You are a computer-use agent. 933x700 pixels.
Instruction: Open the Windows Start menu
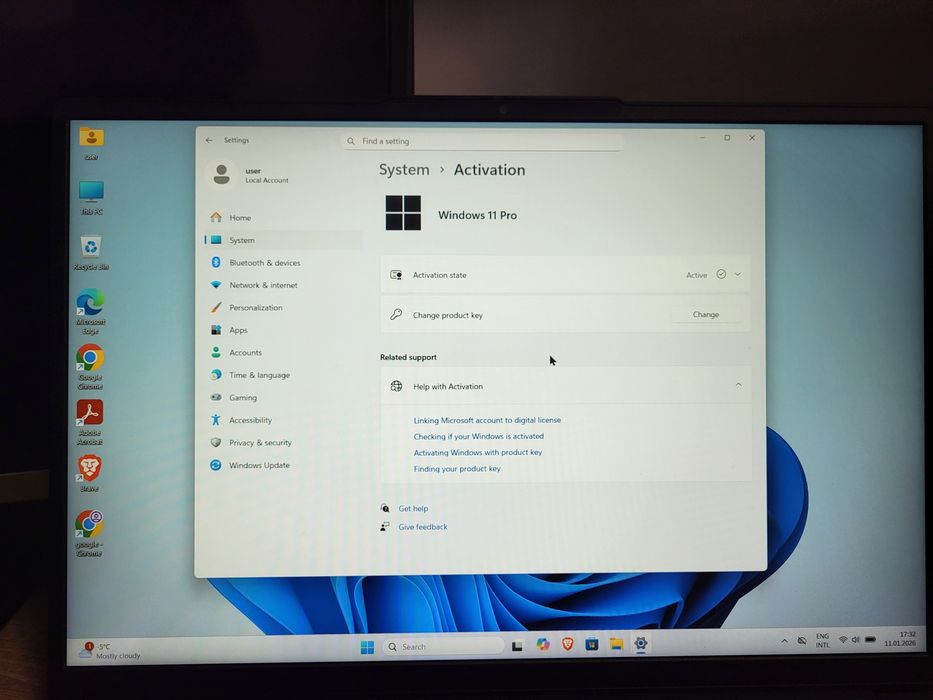[x=367, y=647]
